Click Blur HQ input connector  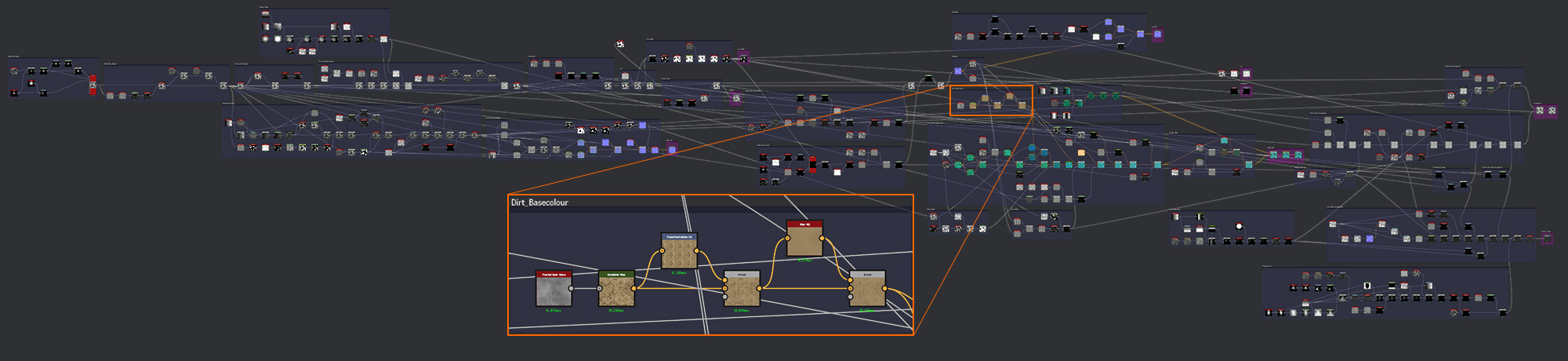pyautogui.click(x=788, y=239)
